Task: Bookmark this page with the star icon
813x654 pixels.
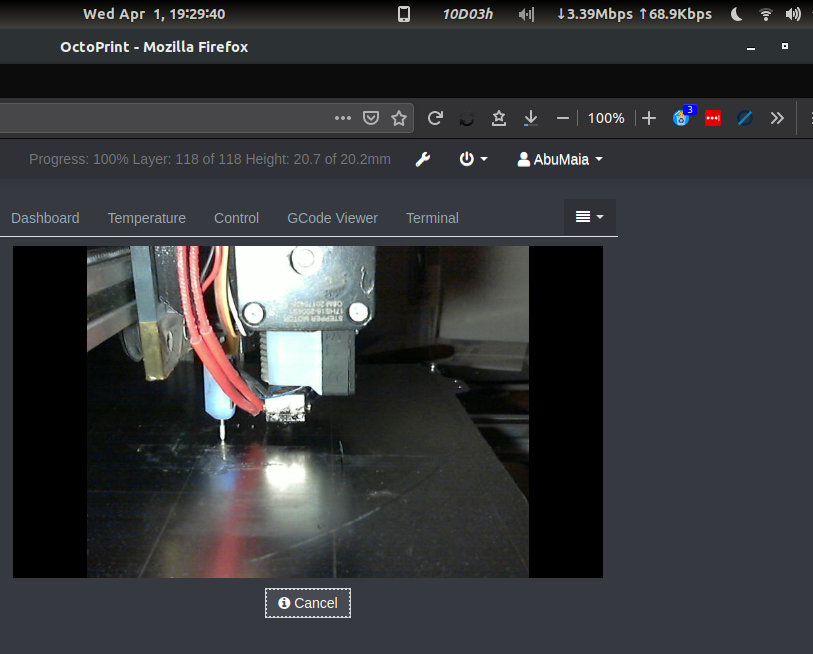Action: point(399,118)
